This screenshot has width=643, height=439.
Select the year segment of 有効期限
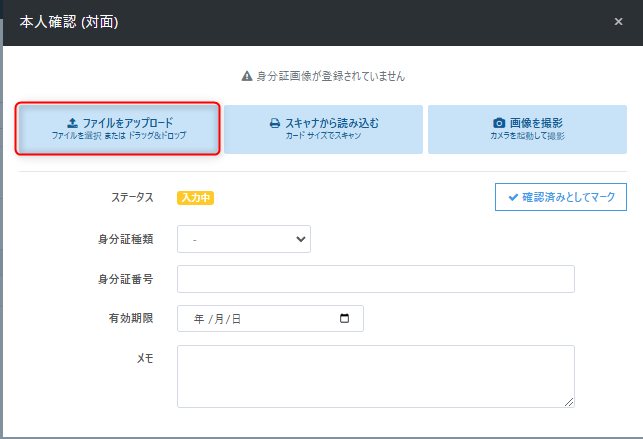(x=199, y=319)
